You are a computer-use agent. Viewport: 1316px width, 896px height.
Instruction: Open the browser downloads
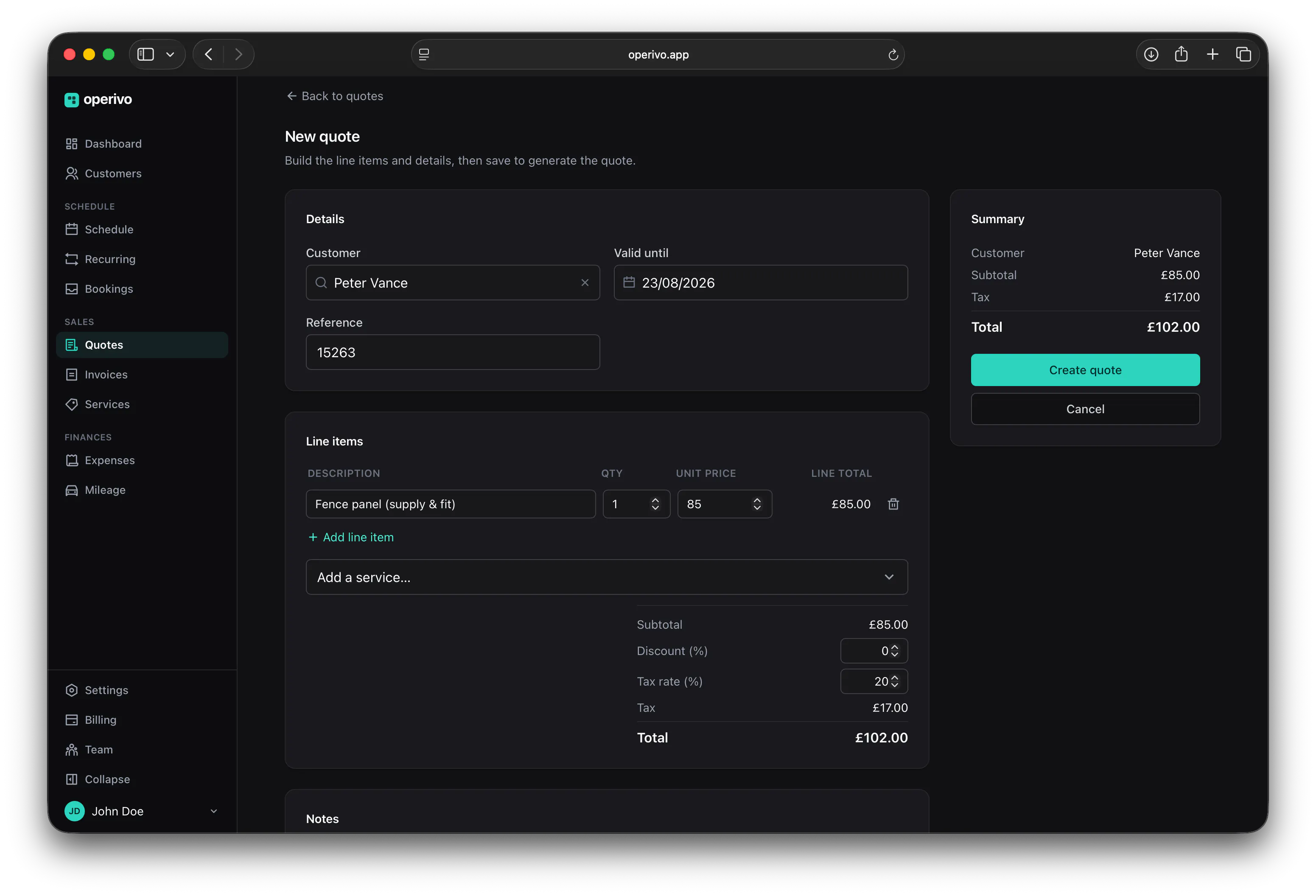1151,54
